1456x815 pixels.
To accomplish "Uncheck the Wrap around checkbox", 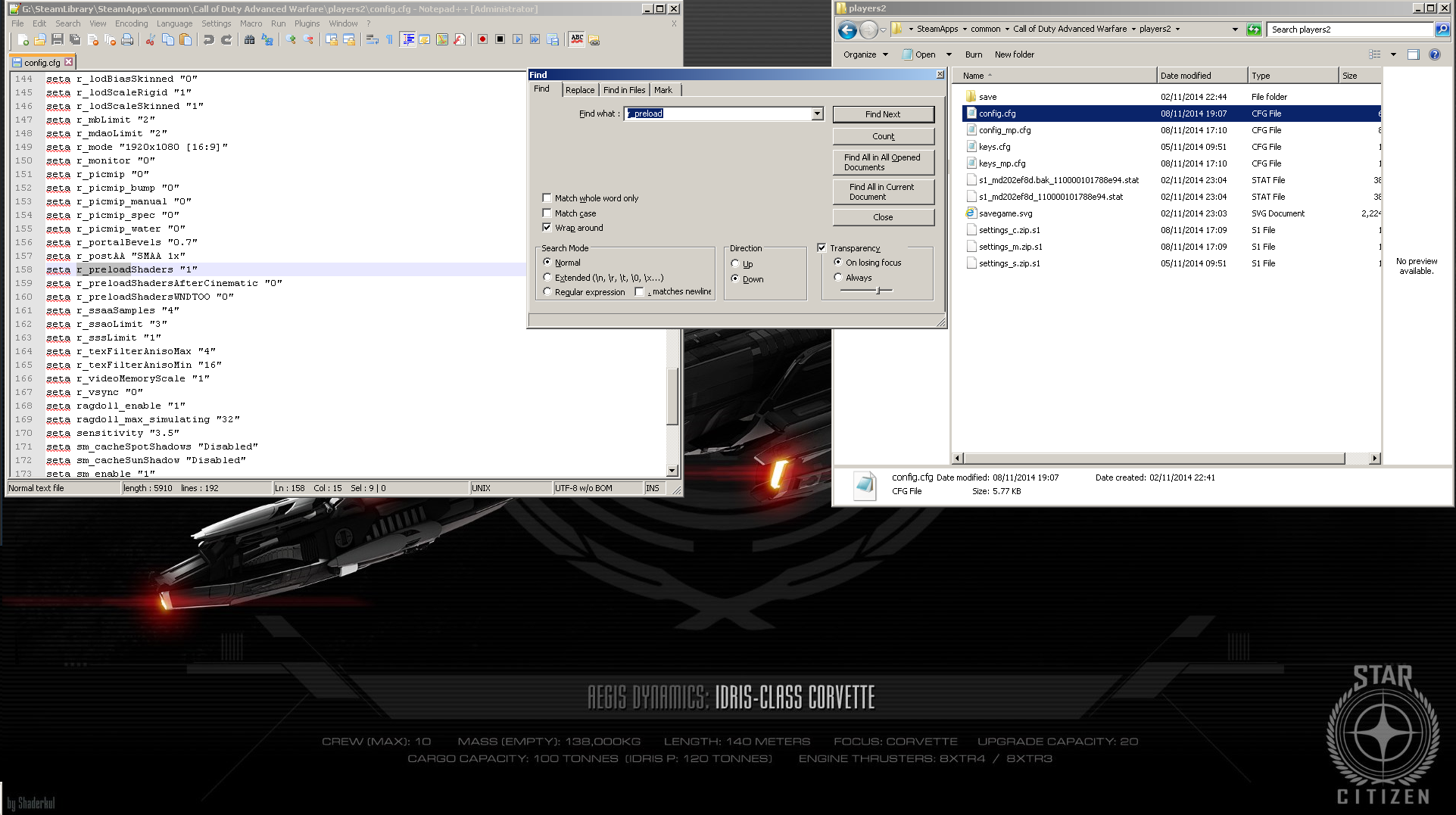I will (547, 228).
